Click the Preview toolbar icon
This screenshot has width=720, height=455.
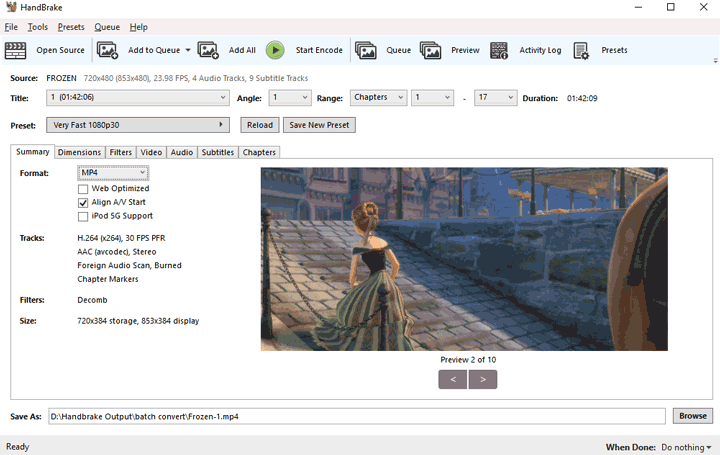pos(431,50)
